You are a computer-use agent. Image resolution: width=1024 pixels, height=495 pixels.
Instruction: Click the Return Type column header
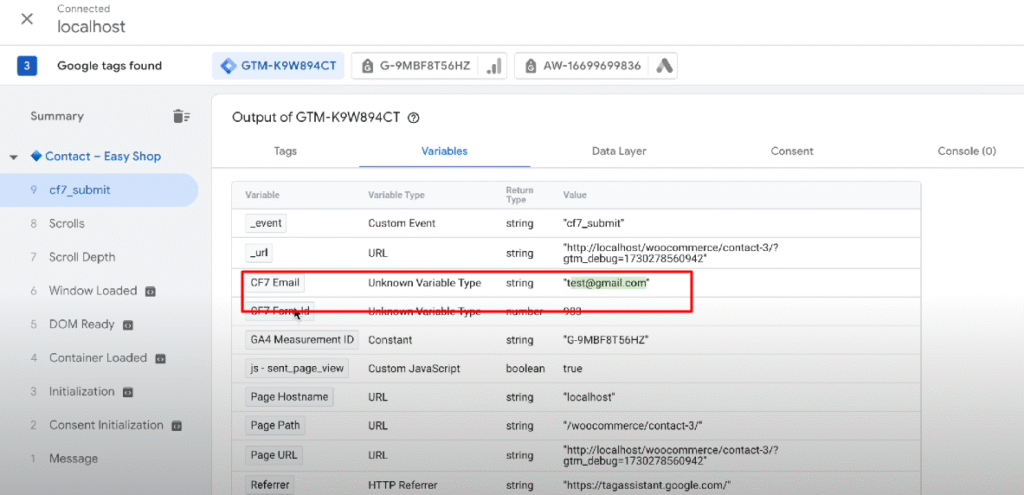click(519, 195)
